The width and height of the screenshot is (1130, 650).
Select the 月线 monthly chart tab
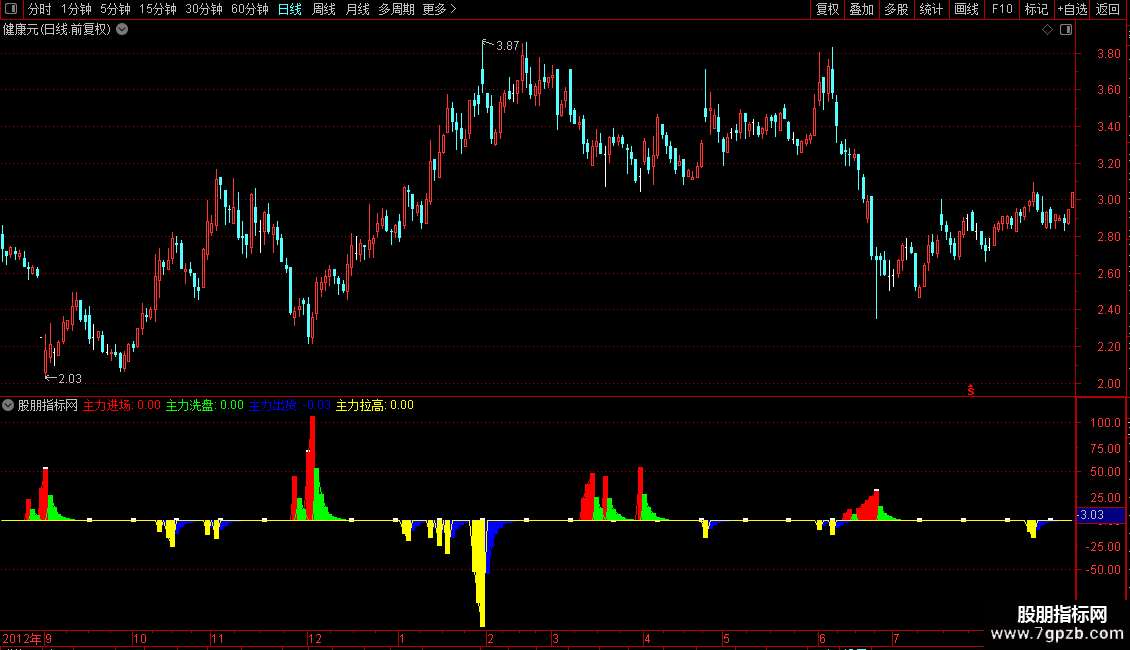pos(357,9)
